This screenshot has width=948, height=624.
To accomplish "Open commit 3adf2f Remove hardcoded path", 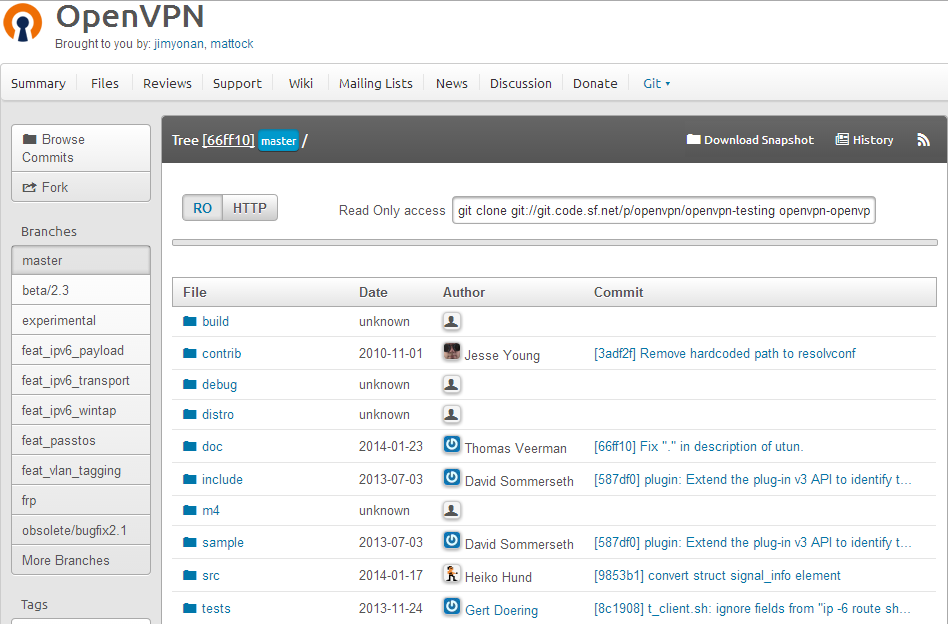I will pos(724,353).
